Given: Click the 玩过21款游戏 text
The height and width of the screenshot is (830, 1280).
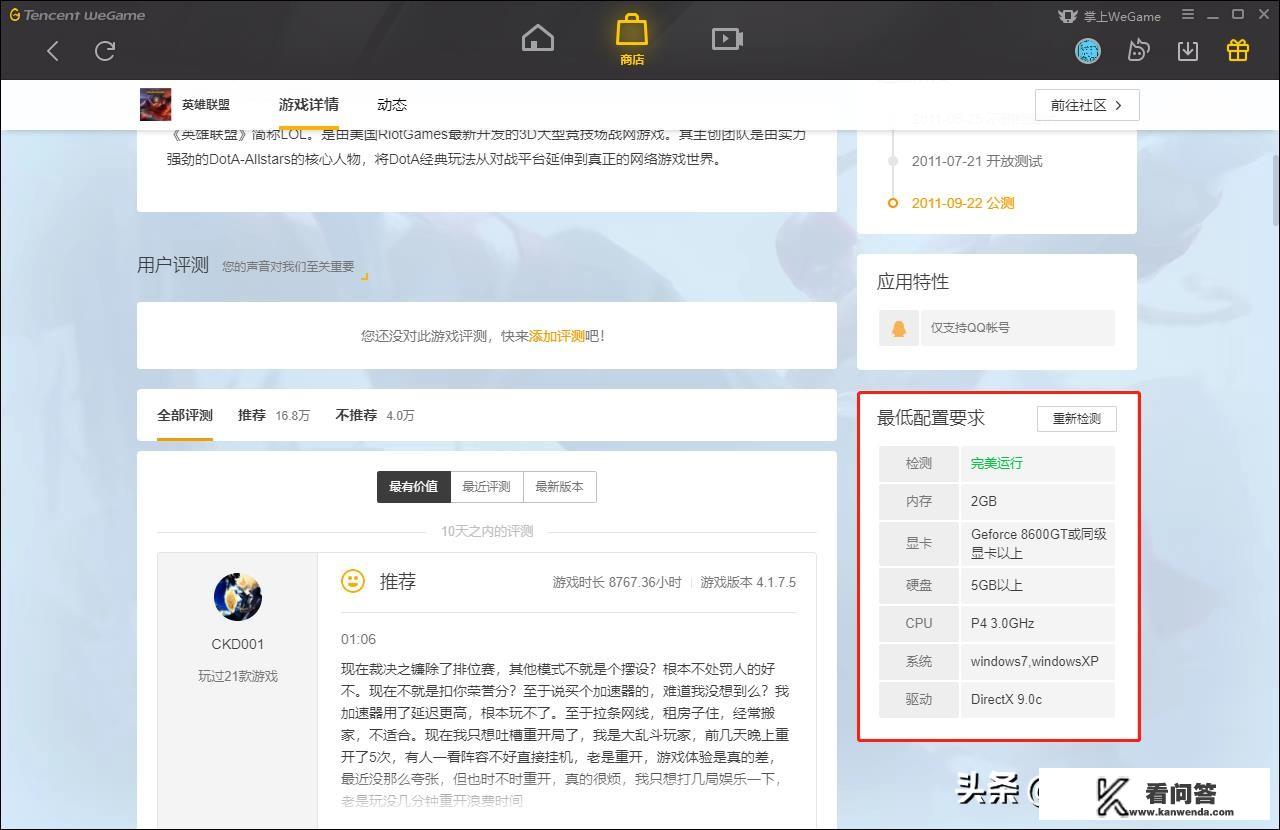Looking at the screenshot, I should (238, 676).
